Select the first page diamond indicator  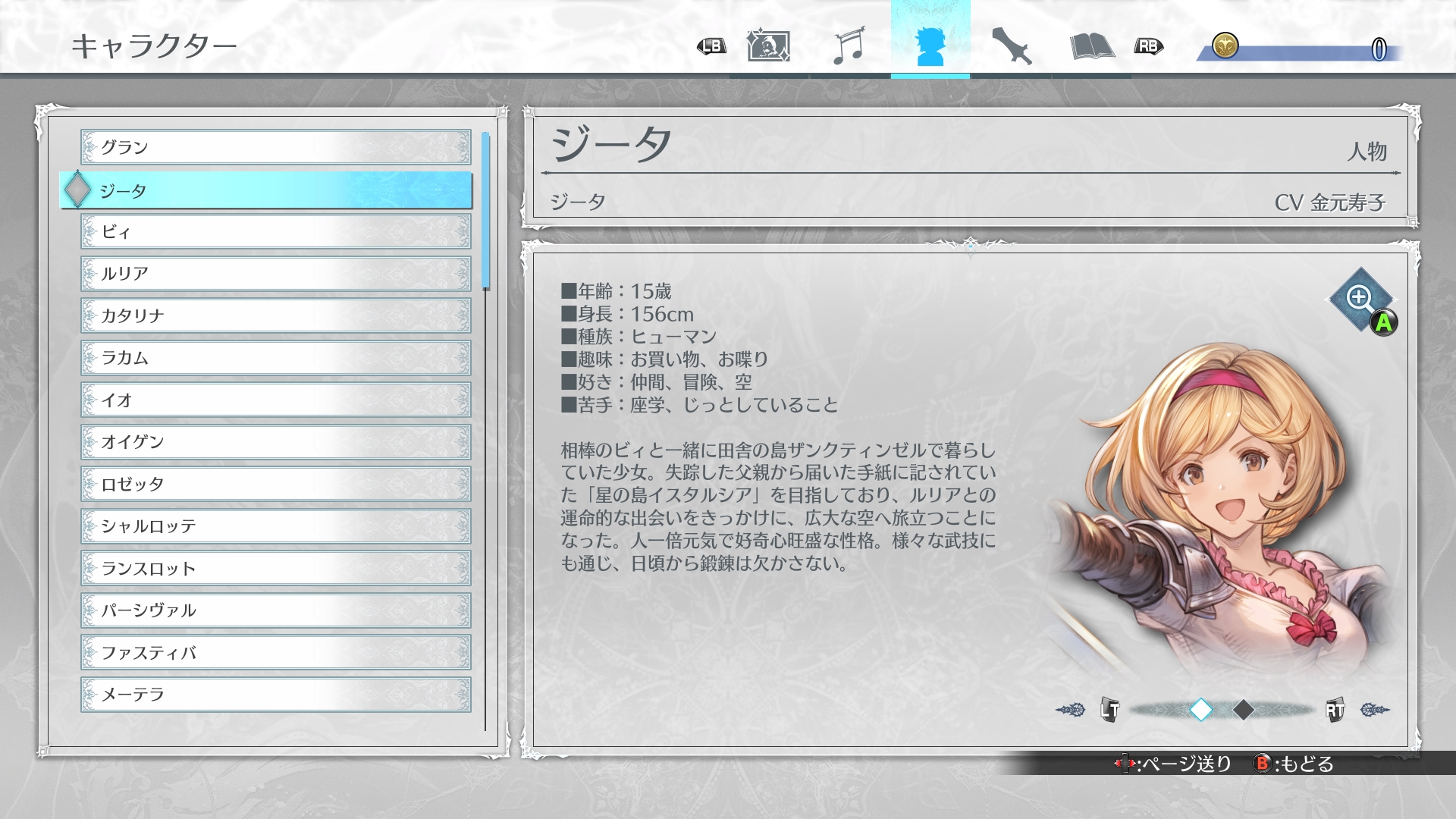1201,710
